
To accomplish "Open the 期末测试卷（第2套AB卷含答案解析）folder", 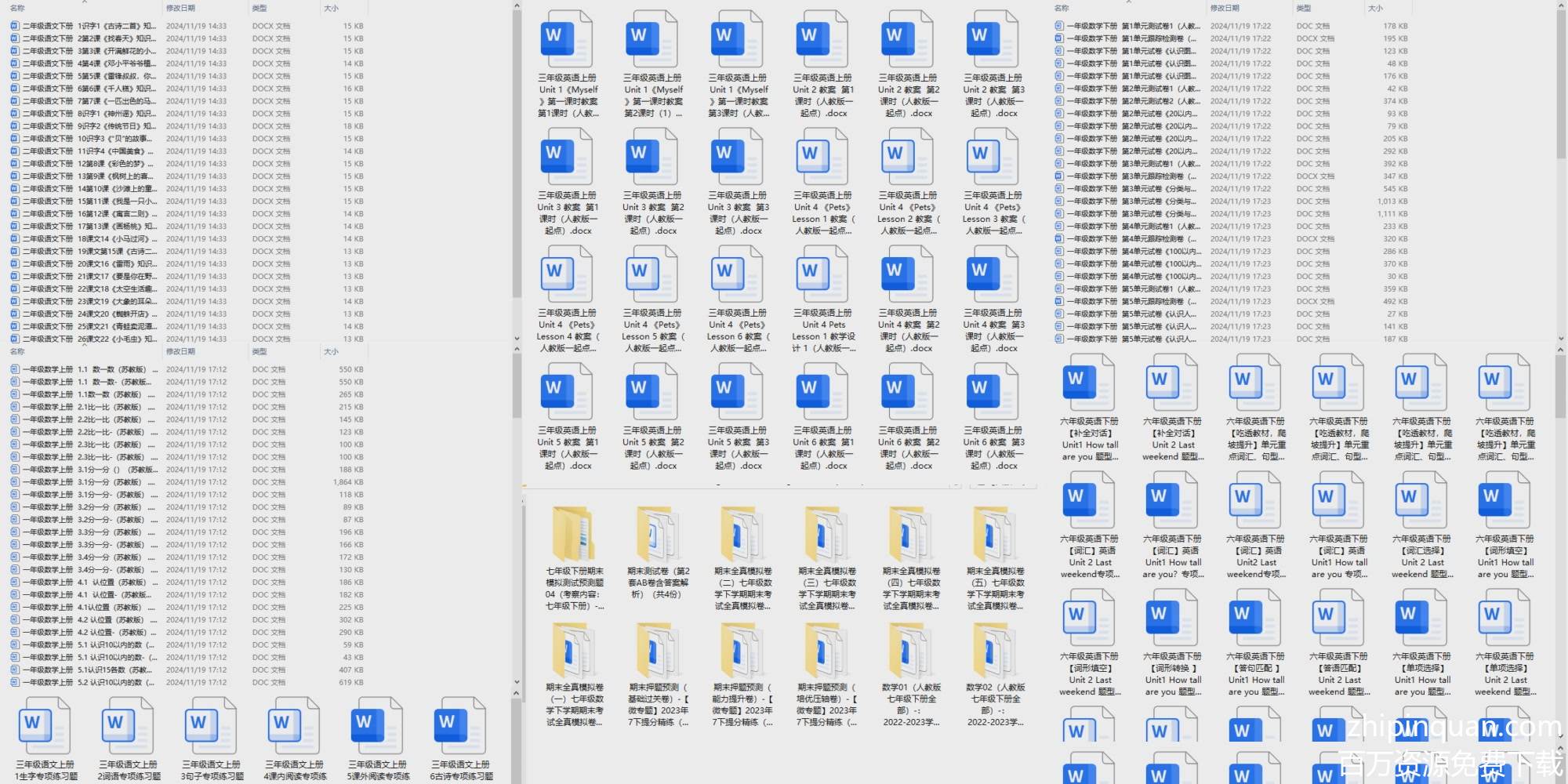I will (x=658, y=534).
